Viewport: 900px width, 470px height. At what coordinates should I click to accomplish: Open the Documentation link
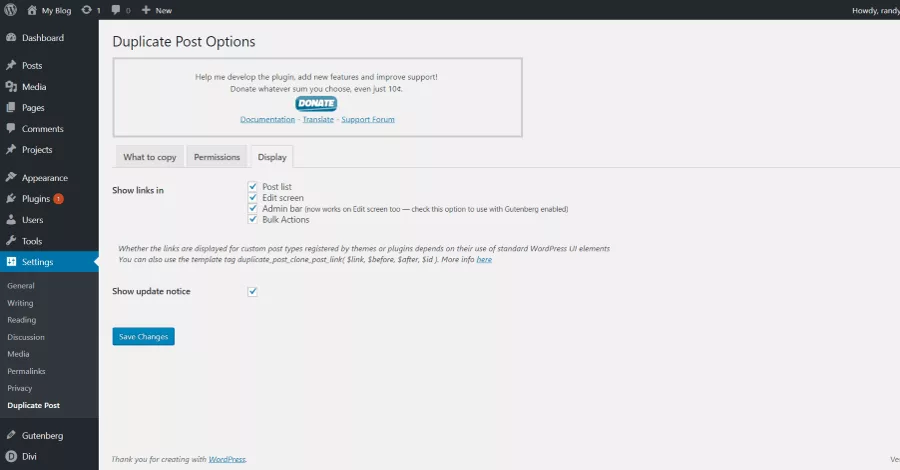[x=267, y=119]
